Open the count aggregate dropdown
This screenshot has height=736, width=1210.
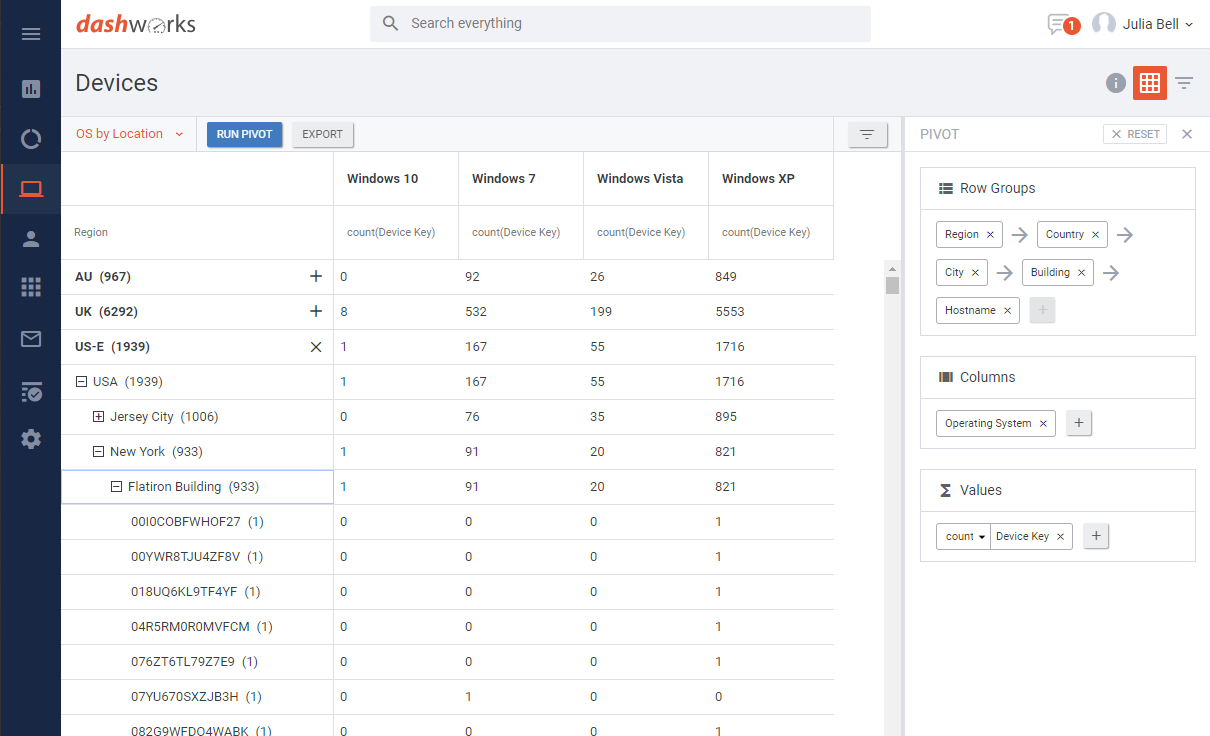(x=964, y=536)
